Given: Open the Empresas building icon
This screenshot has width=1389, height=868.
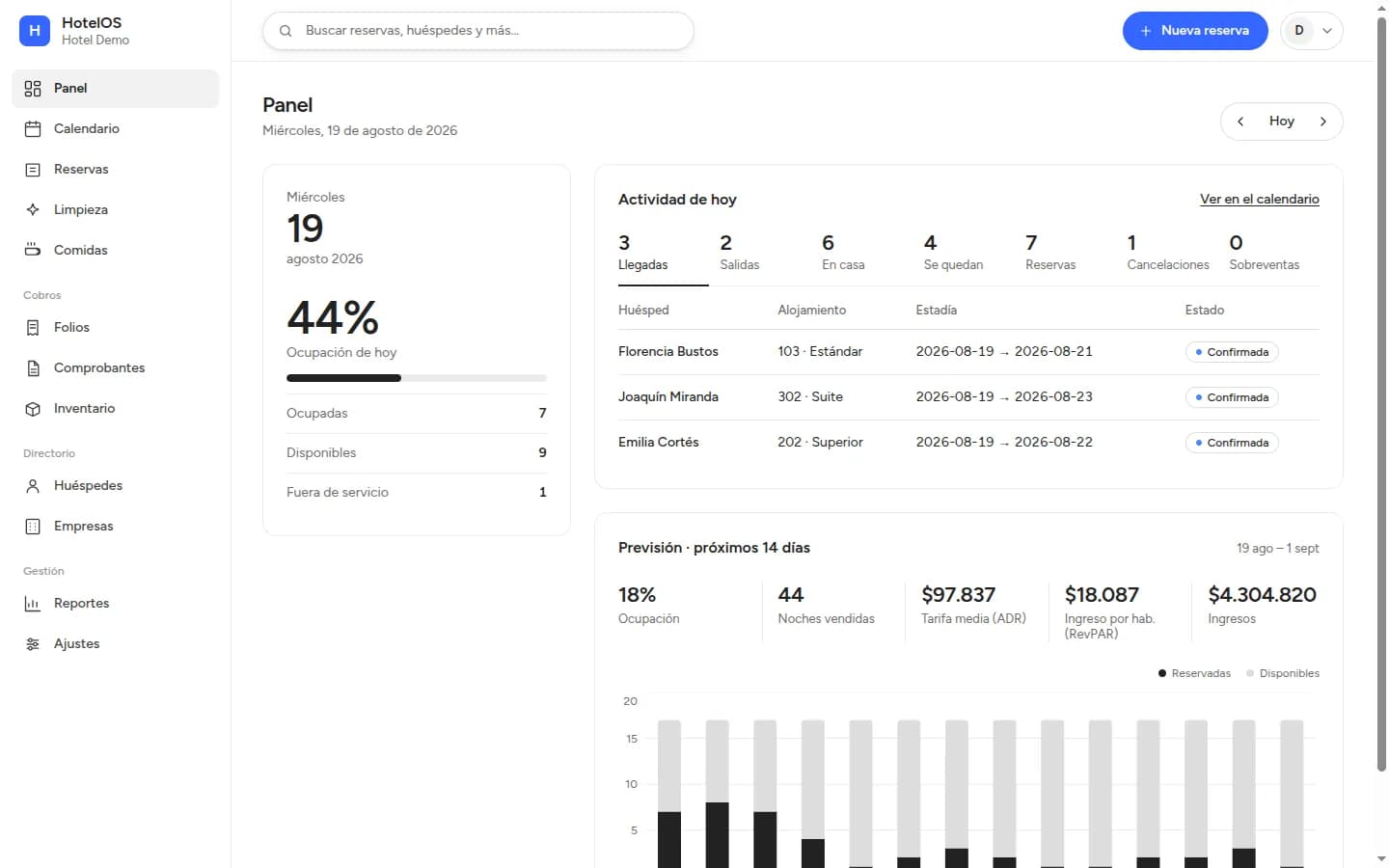Looking at the screenshot, I should point(33,527).
